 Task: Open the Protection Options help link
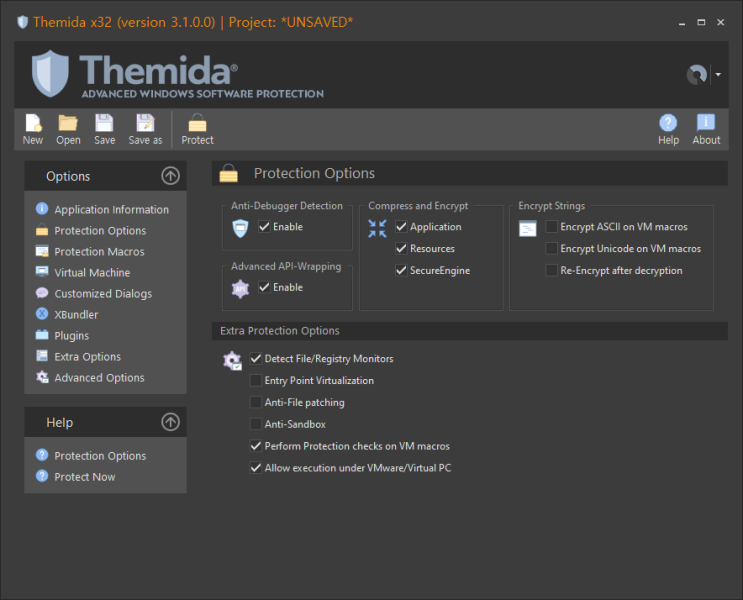[x=100, y=456]
